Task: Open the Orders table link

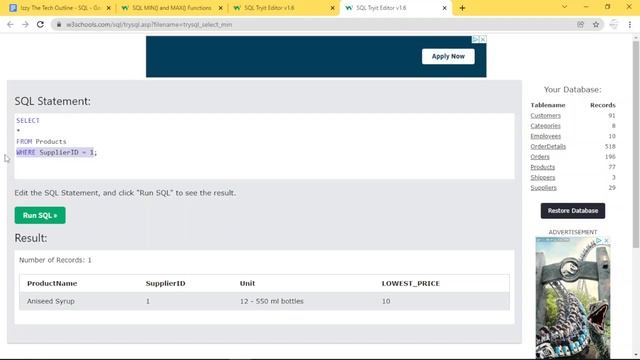Action: click(x=540, y=157)
